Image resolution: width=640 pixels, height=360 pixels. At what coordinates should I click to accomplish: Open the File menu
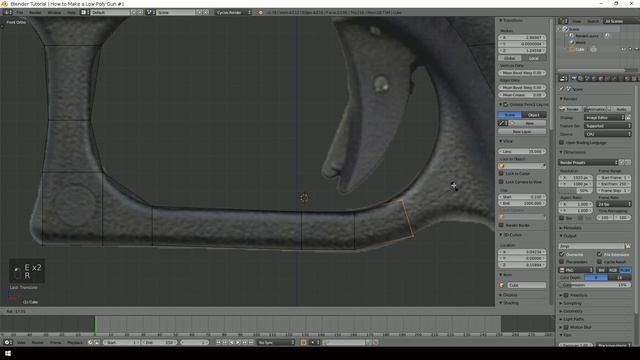point(20,12)
